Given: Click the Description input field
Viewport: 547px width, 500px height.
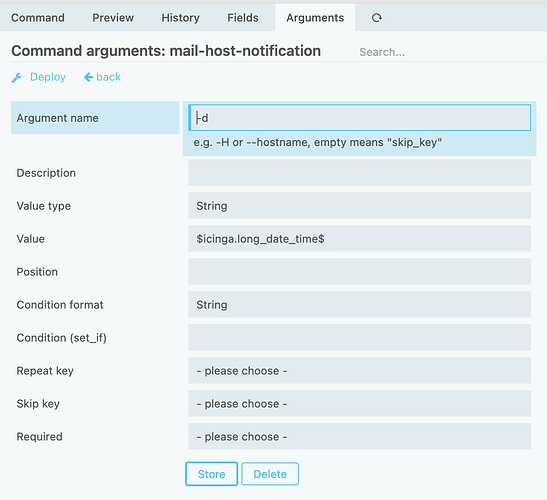Looking at the screenshot, I should (359, 173).
